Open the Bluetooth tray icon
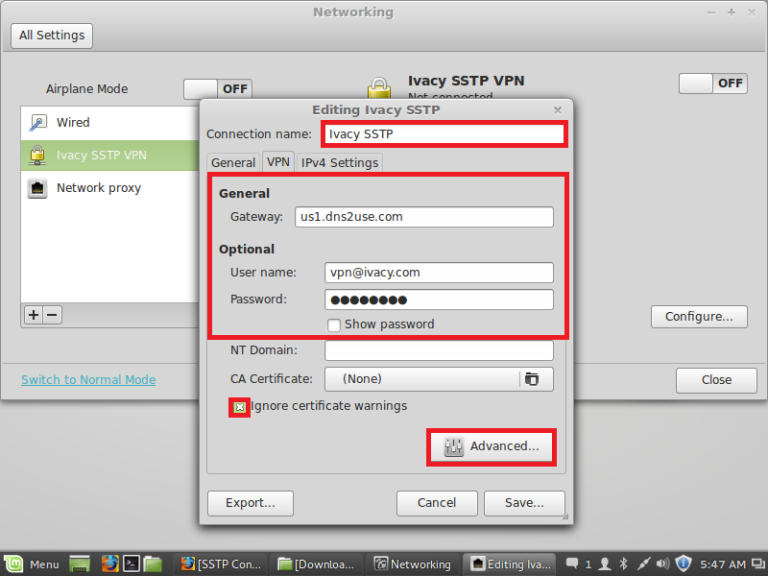 tap(624, 564)
